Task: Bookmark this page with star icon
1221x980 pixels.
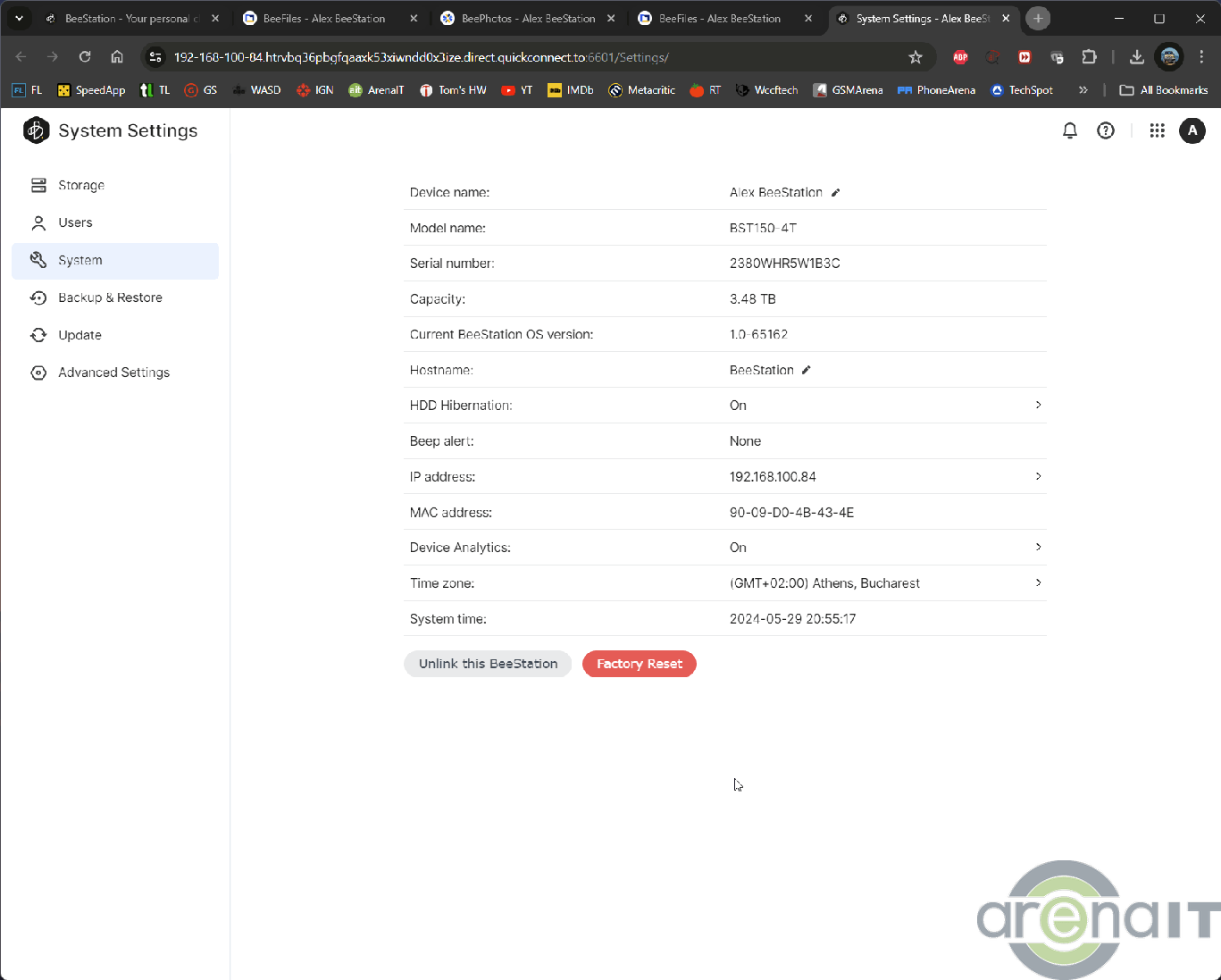Action: [915, 57]
